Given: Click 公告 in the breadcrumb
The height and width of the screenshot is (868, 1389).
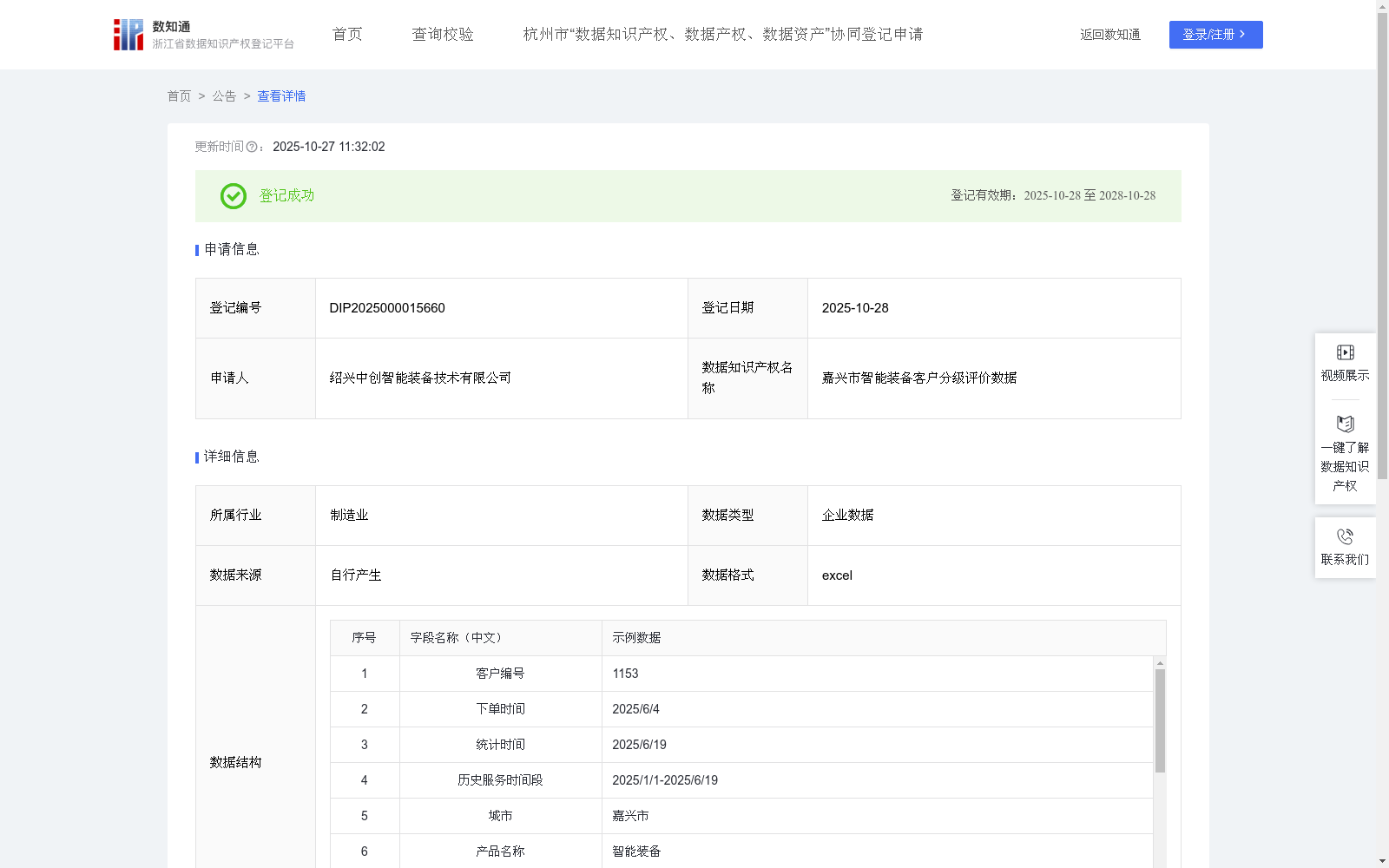Looking at the screenshot, I should (x=224, y=96).
